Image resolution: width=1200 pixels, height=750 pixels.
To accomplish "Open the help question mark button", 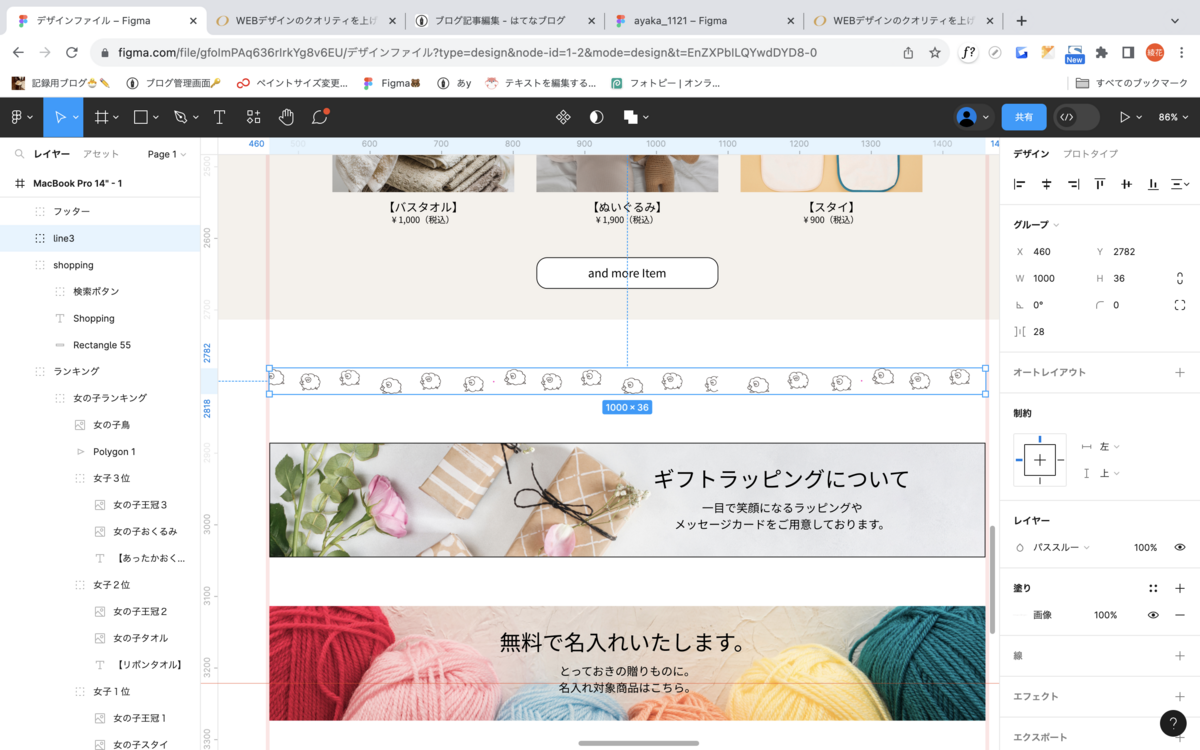I will pyautogui.click(x=1173, y=724).
